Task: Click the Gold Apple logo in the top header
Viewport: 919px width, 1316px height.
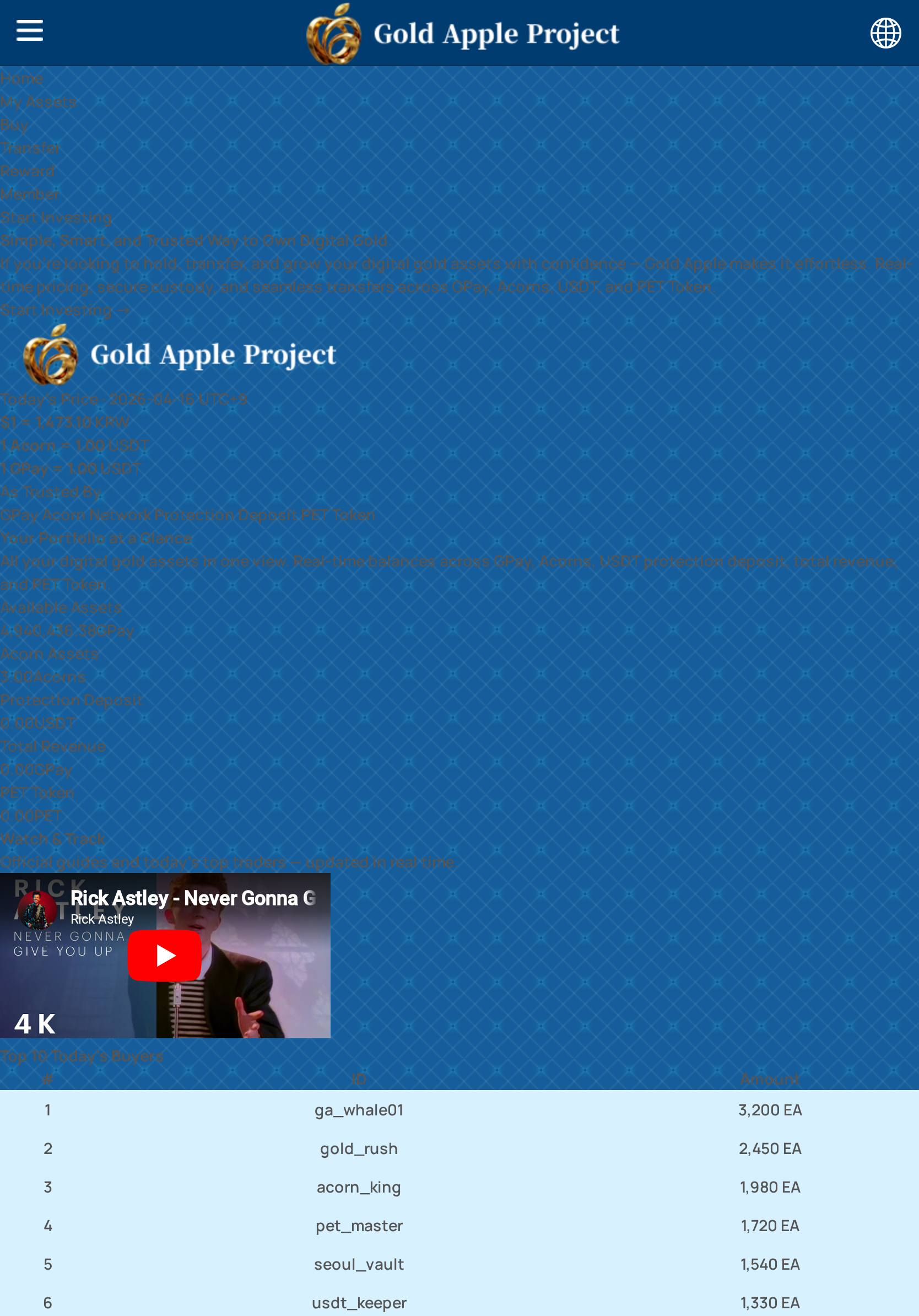Action: click(462, 34)
